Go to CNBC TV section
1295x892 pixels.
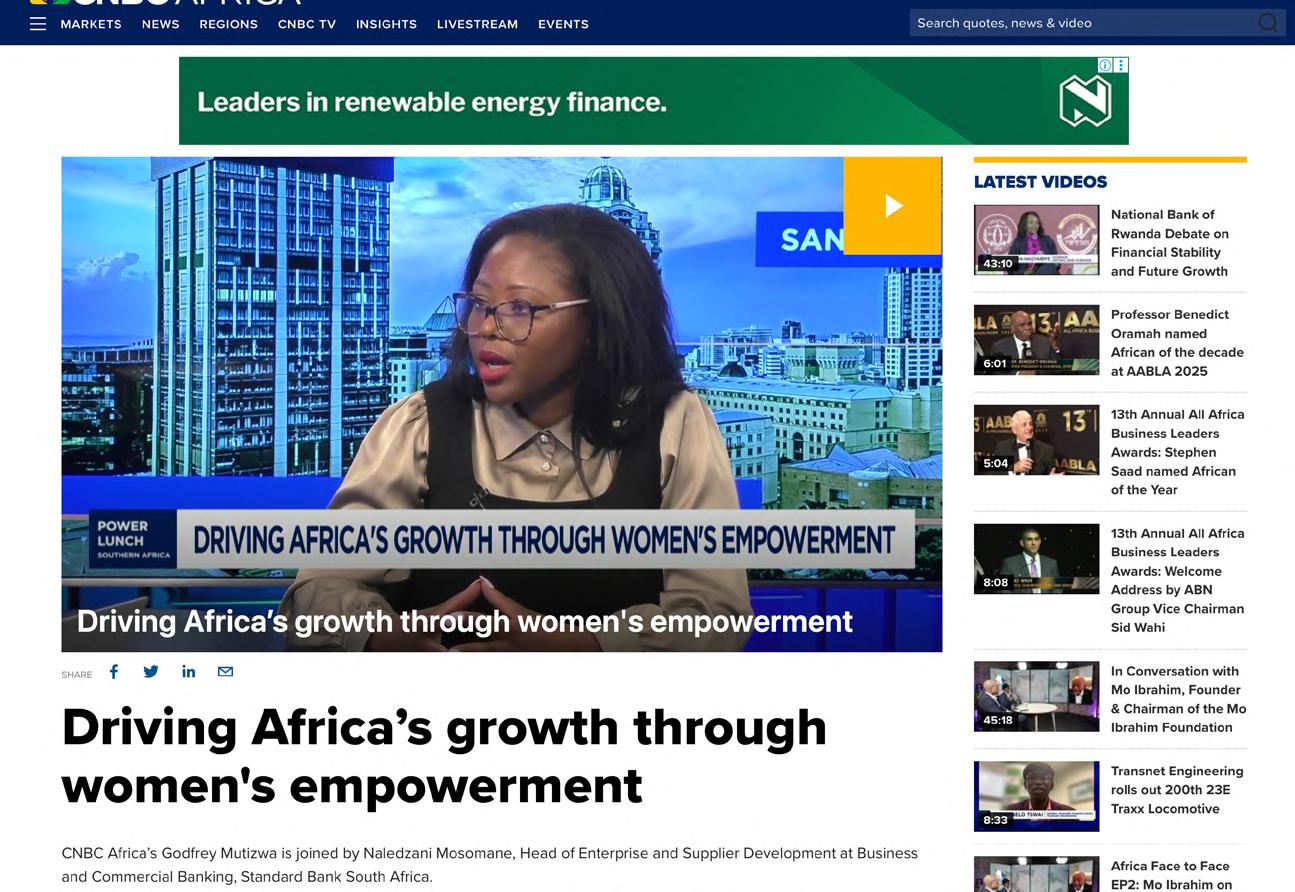307,24
